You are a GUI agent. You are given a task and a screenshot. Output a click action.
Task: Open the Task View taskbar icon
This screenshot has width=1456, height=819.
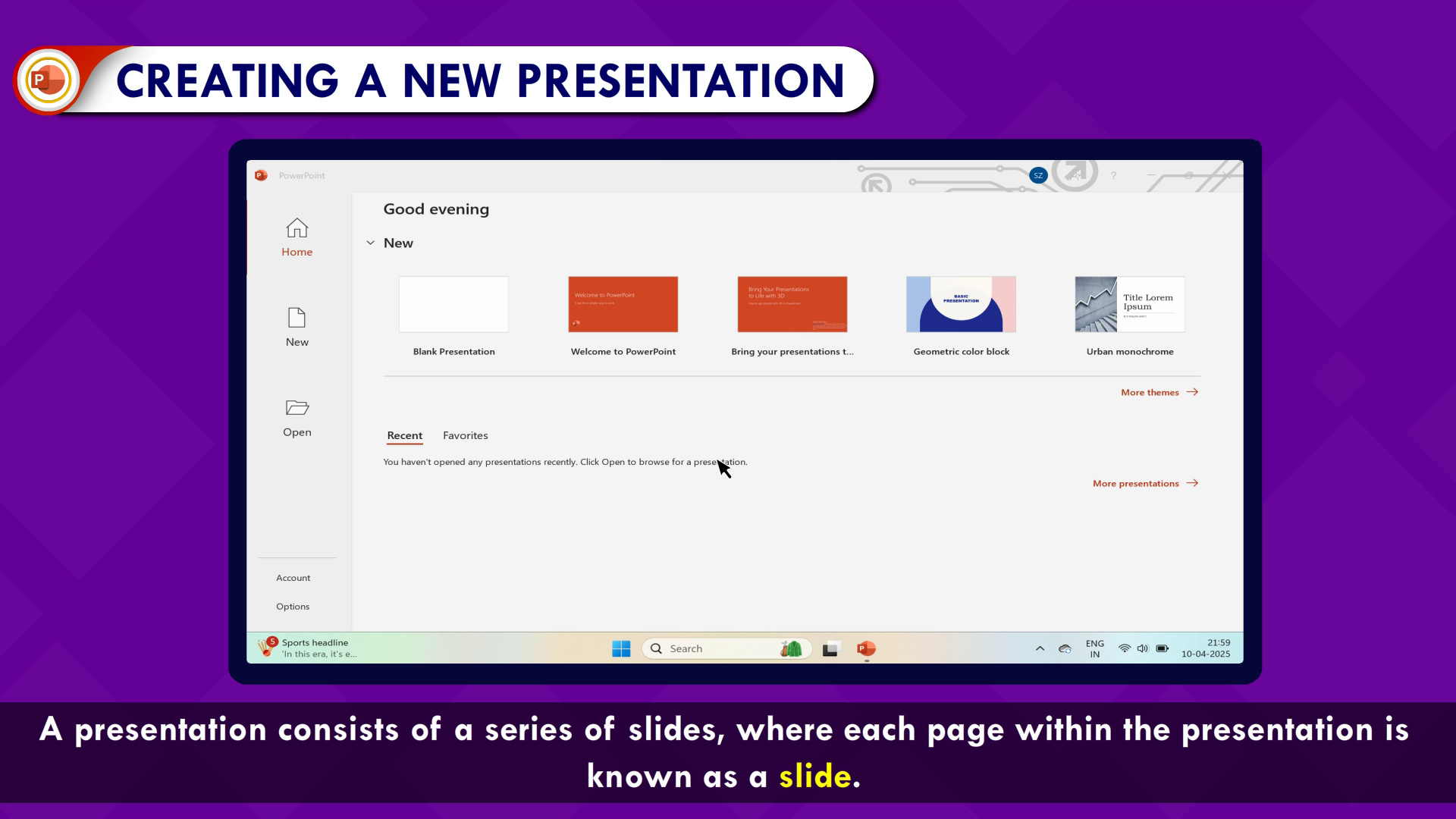point(830,648)
